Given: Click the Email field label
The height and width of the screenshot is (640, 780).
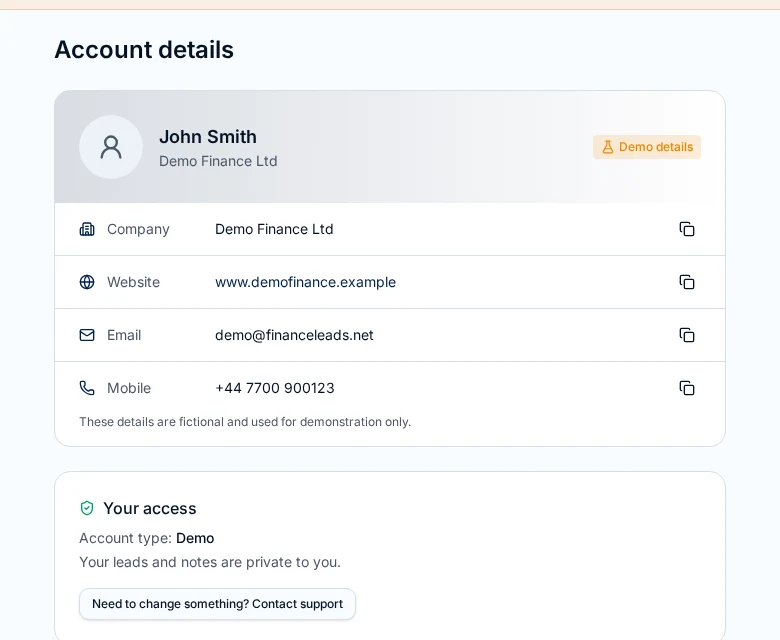Looking at the screenshot, I should (124, 335).
